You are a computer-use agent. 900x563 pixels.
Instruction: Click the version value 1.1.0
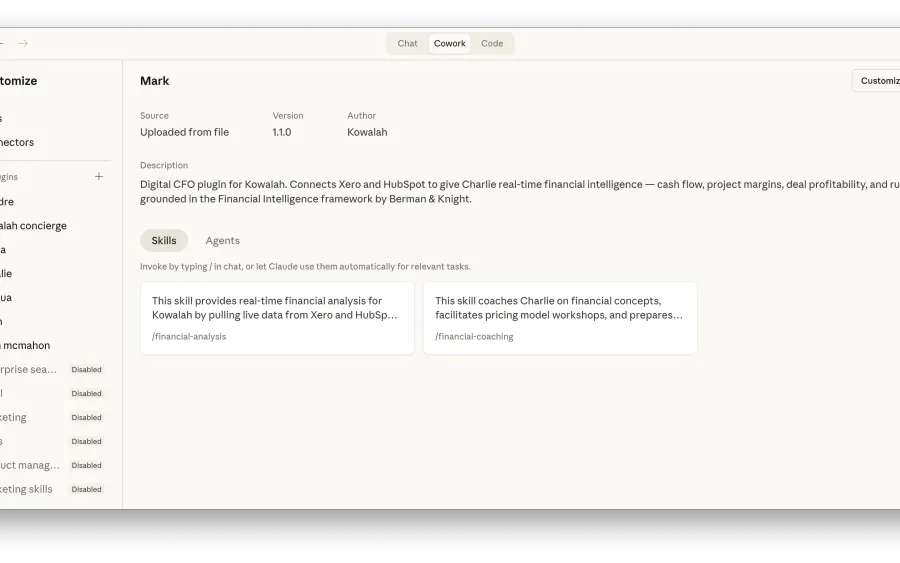[282, 132]
